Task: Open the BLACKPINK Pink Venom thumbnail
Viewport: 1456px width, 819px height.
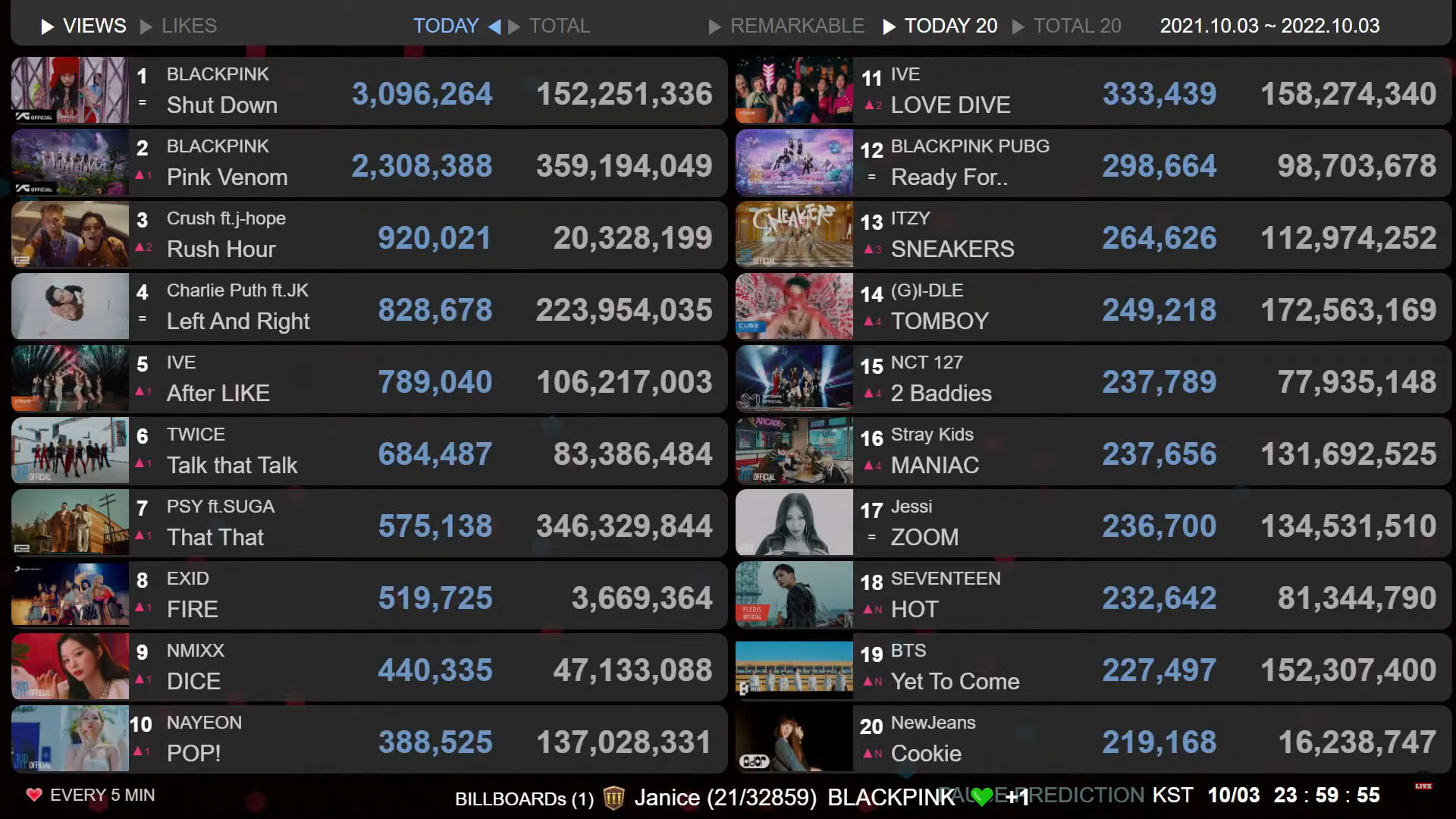Action: click(70, 162)
